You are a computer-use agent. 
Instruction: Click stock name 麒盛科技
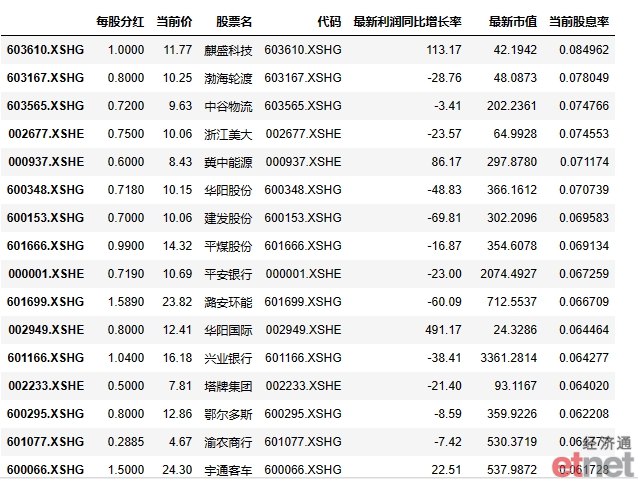click(228, 50)
